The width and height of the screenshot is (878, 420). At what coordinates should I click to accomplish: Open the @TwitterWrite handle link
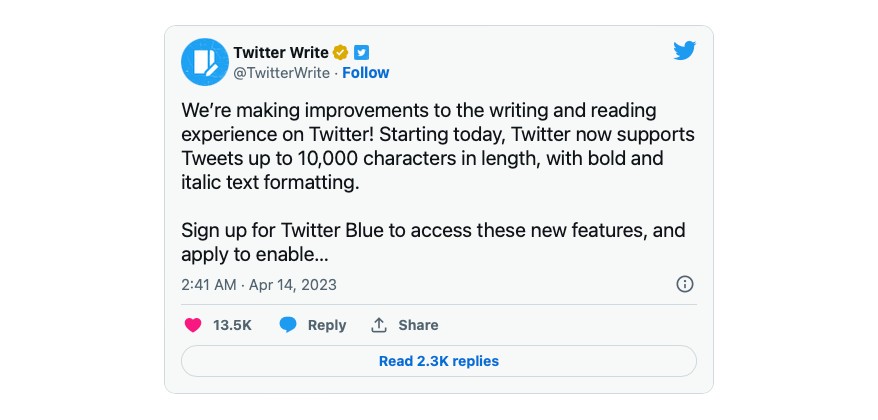282,73
